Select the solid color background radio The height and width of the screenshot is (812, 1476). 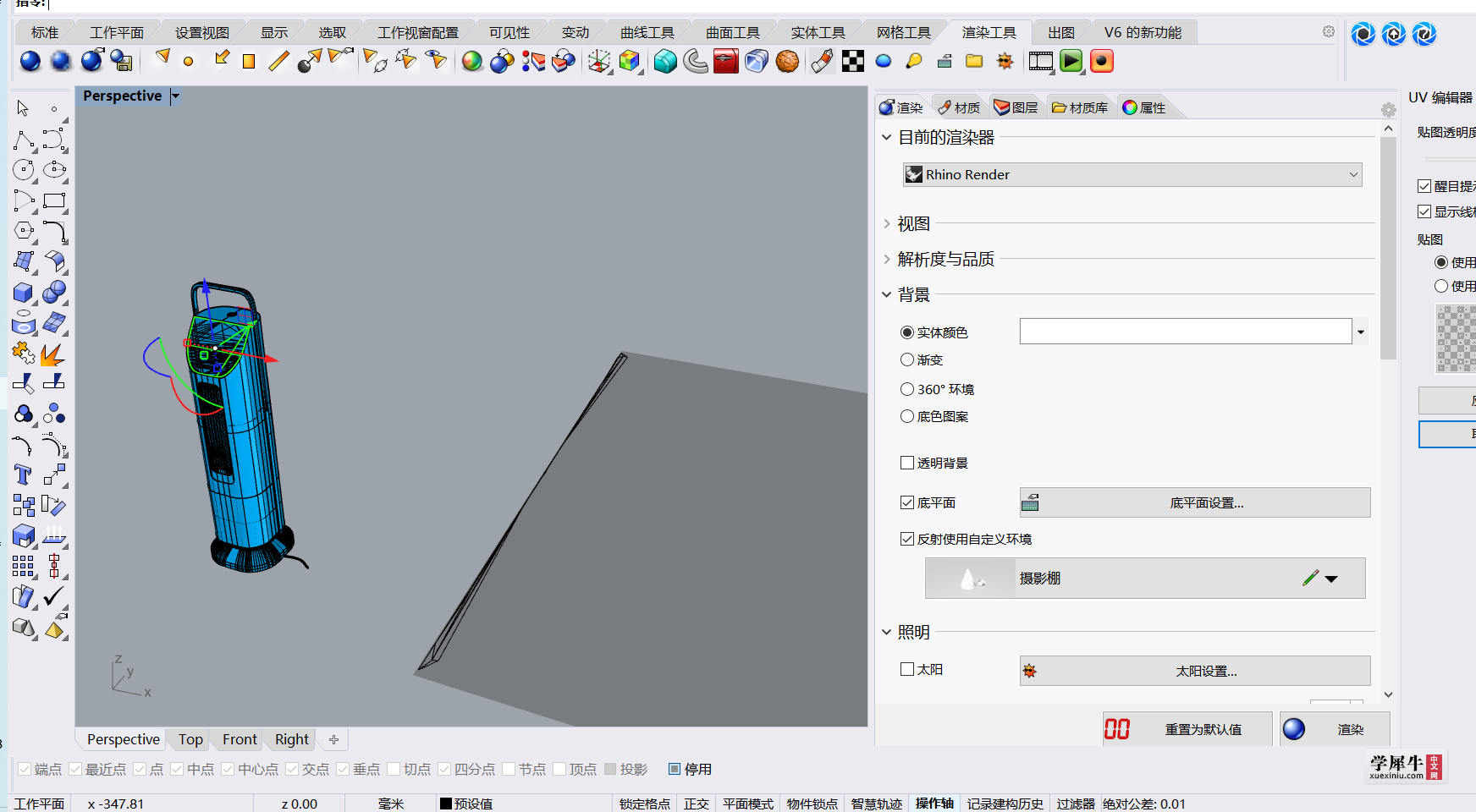coord(907,332)
